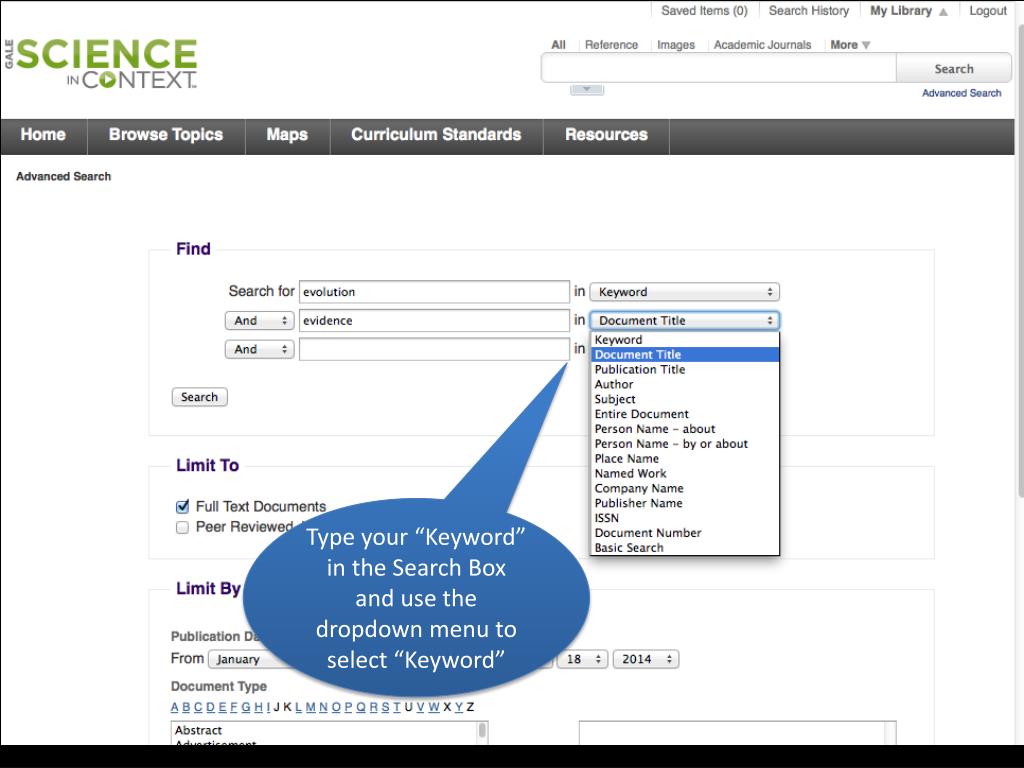Jump to document types starting with S
Viewport: 1024px width, 768px height.
pos(385,707)
